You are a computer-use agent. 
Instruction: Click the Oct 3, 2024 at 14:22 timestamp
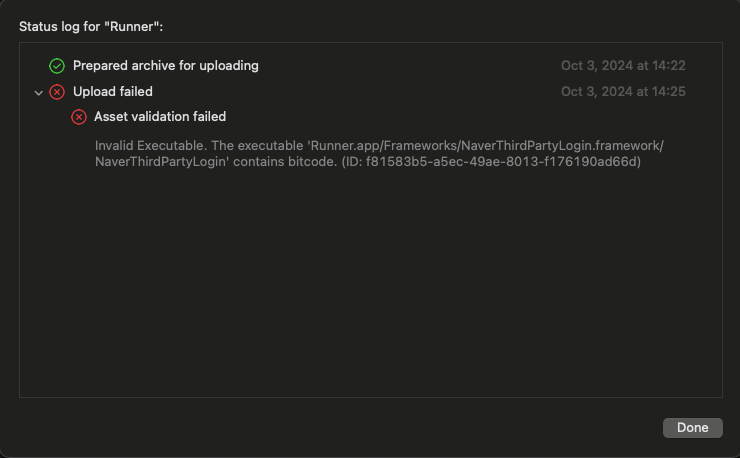623,66
